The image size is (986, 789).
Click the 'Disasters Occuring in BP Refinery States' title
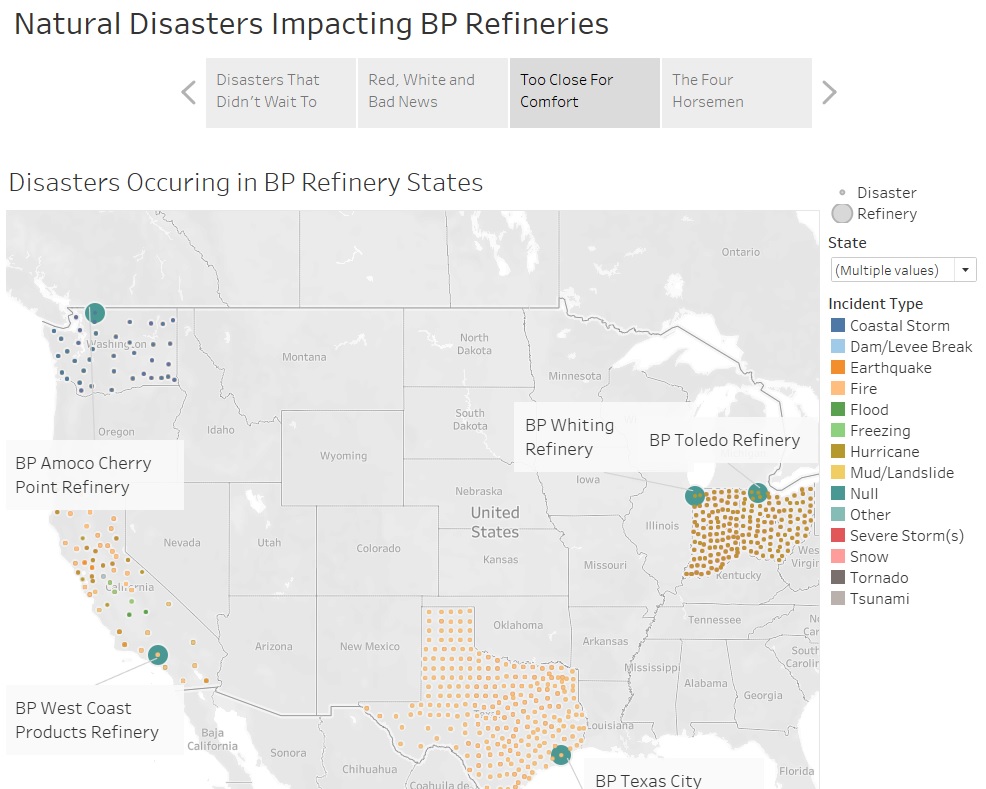[x=246, y=182]
